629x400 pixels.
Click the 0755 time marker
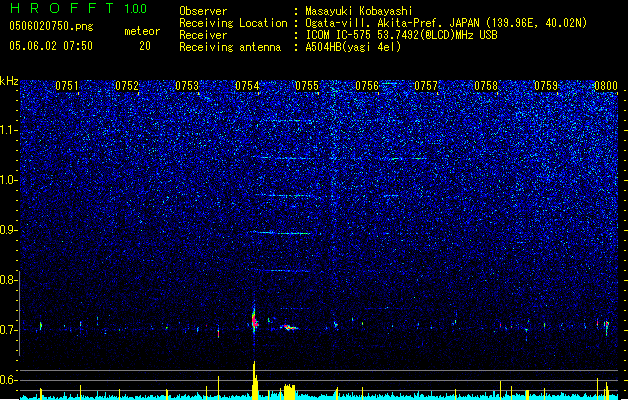(x=307, y=86)
